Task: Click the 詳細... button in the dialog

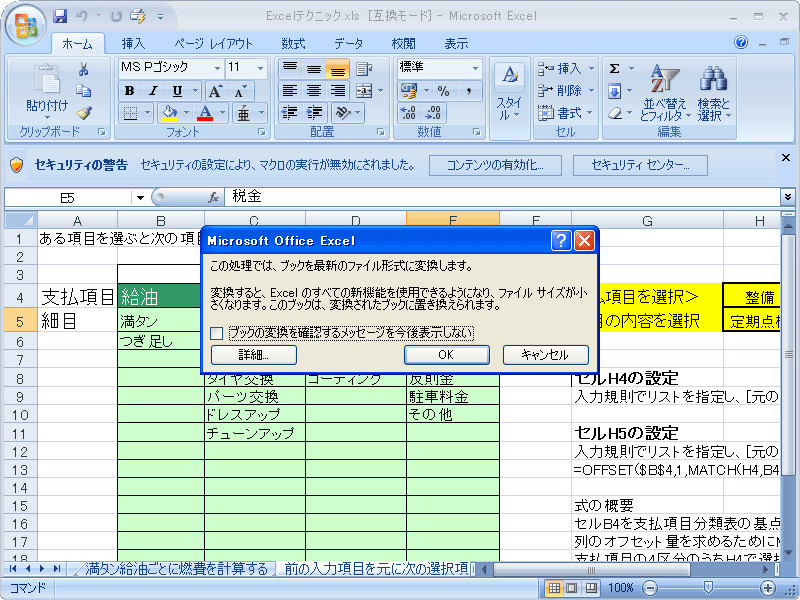Action: click(254, 355)
